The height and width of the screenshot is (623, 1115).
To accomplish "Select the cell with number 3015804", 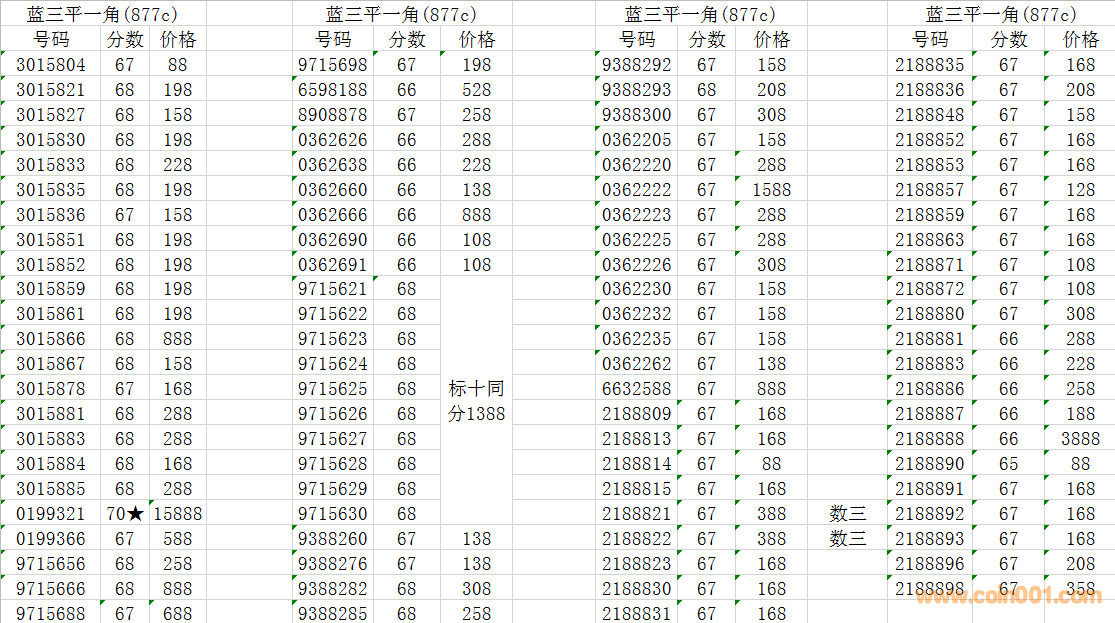I will pyautogui.click(x=51, y=65).
